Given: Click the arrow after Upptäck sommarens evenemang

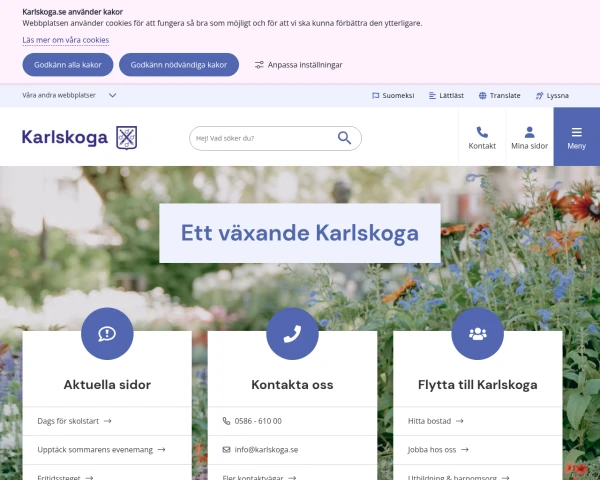Looking at the screenshot, I should coord(161,450).
